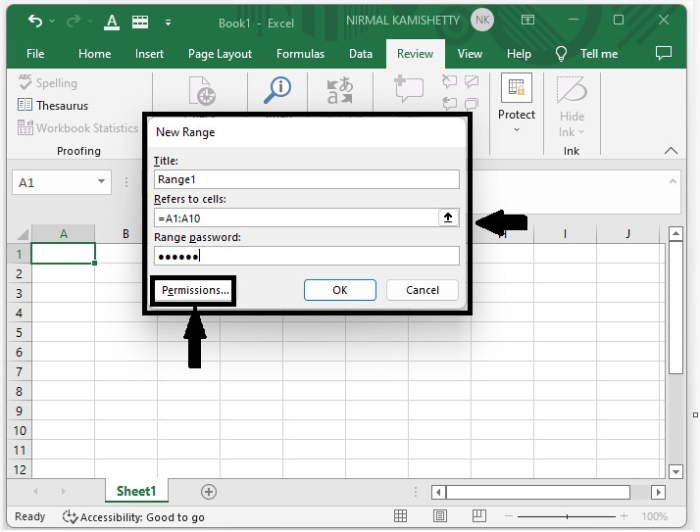
Task: Click the Hide Ink button
Action: point(571,106)
